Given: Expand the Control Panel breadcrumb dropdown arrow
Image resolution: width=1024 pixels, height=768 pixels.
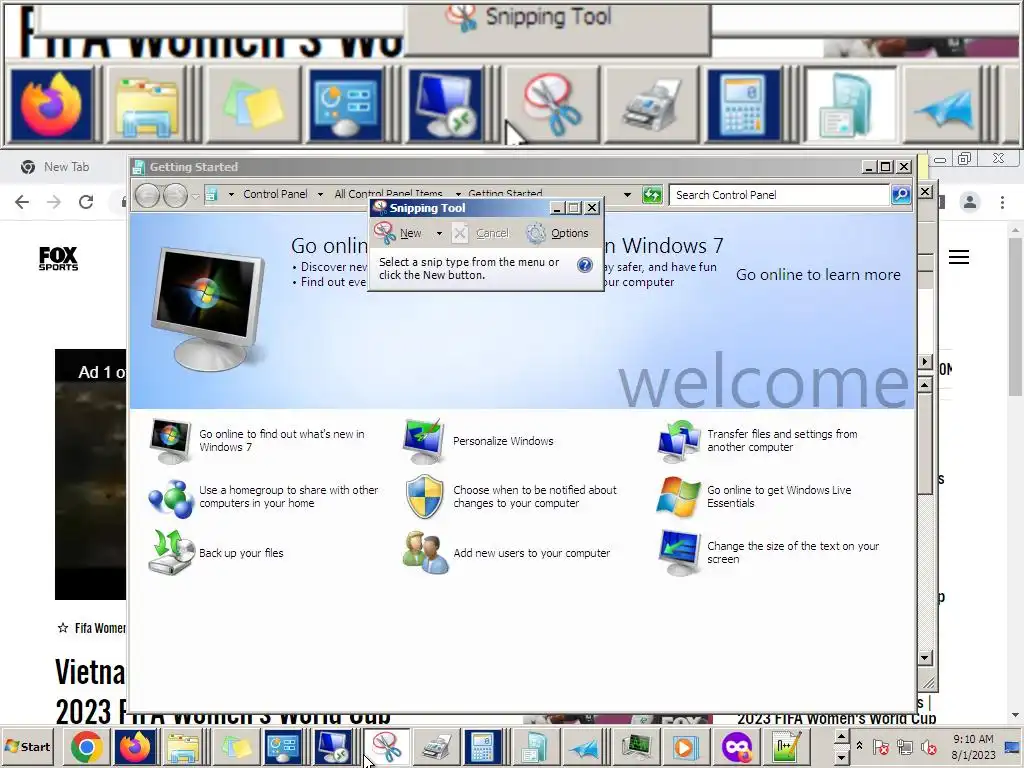Looking at the screenshot, I should pos(320,194).
